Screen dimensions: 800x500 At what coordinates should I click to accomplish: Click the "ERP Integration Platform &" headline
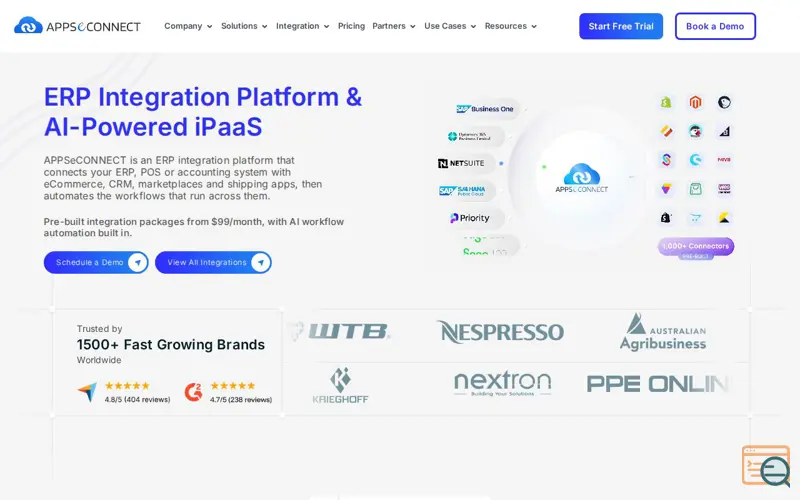(203, 97)
